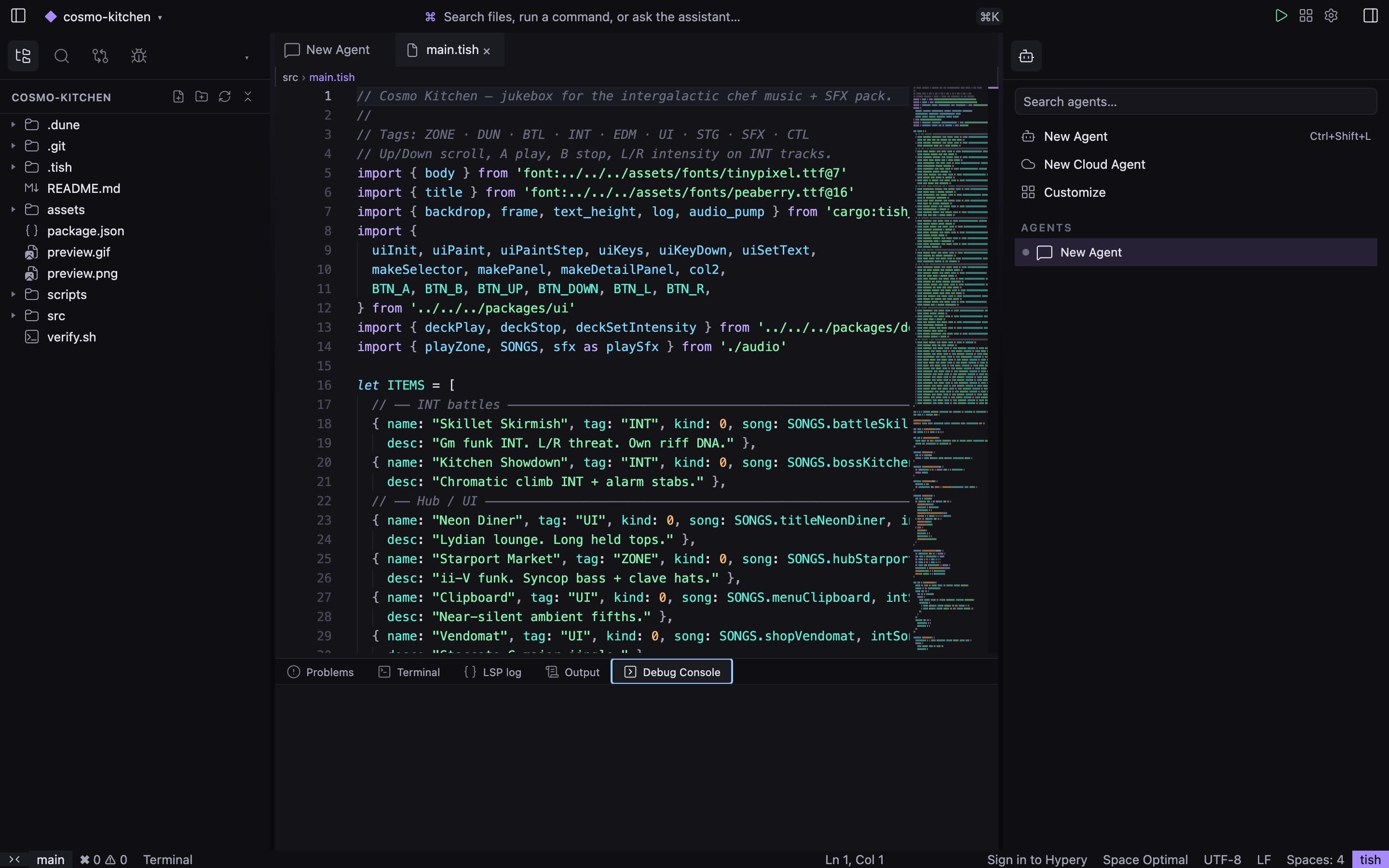This screenshot has width=1389, height=868.
Task: Switch to the New Agent editor tab
Action: coord(327,50)
